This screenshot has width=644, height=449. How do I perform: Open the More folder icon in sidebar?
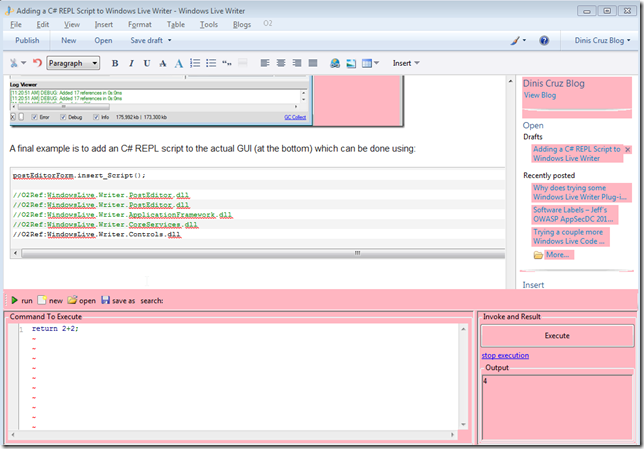538,255
